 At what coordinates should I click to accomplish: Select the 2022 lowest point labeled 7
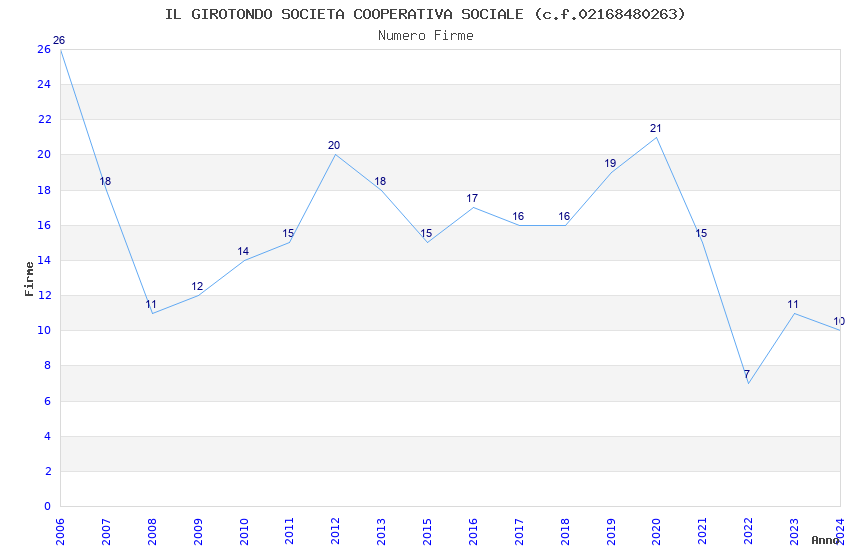(x=747, y=374)
